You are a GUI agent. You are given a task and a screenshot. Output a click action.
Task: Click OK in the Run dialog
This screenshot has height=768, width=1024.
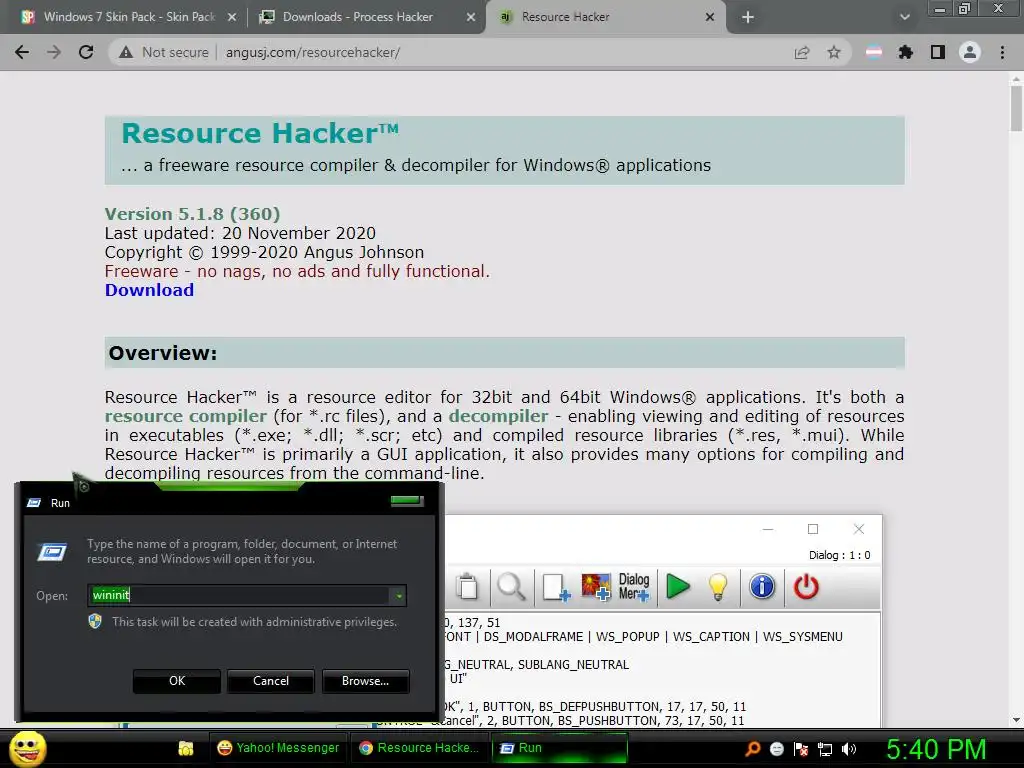[177, 680]
